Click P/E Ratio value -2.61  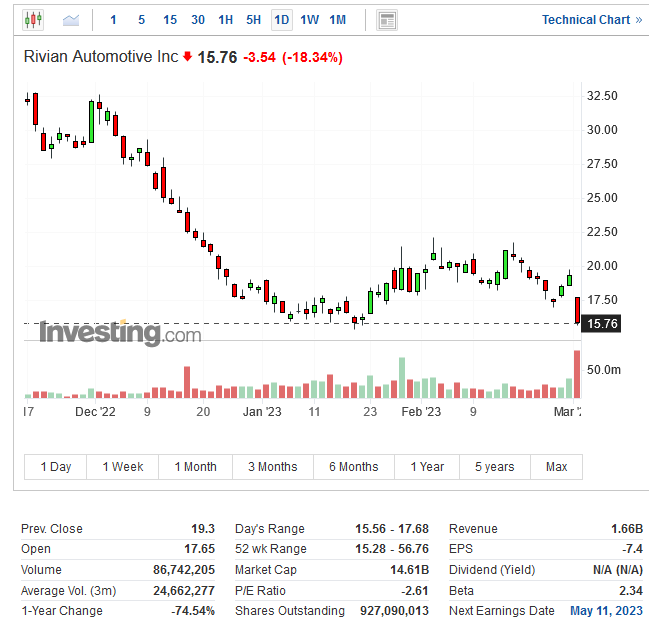pyautogui.click(x=414, y=590)
